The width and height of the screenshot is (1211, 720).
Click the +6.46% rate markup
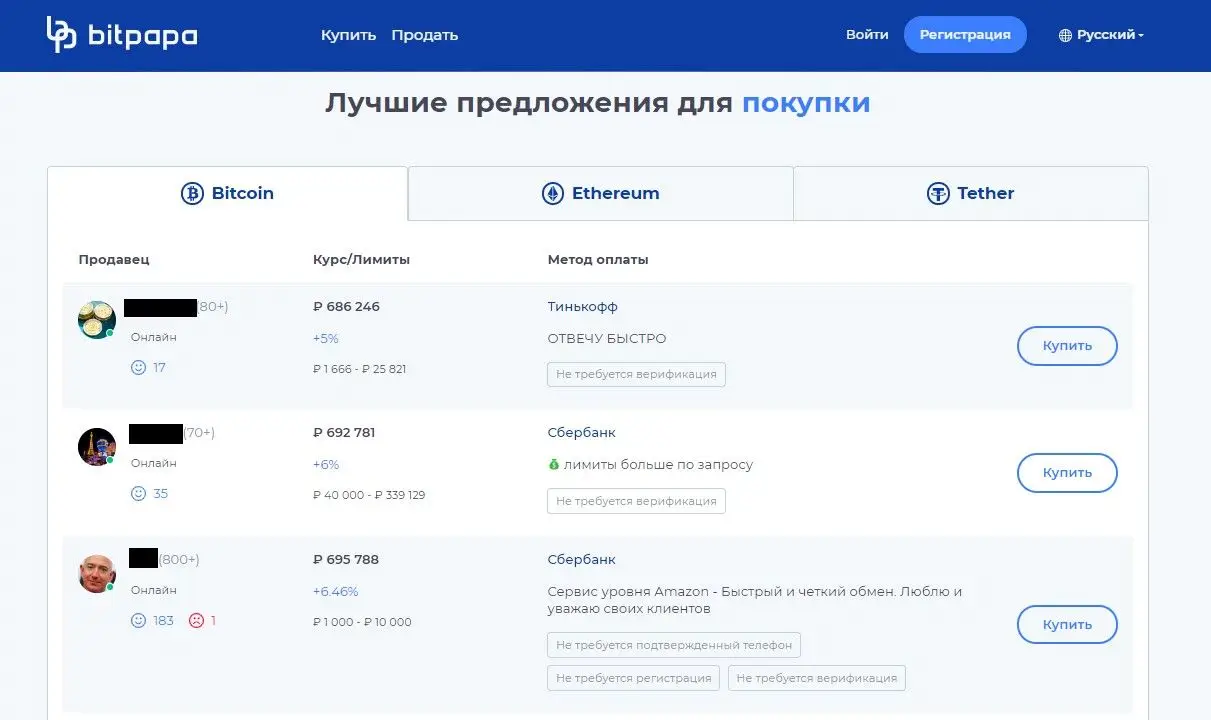tap(336, 592)
